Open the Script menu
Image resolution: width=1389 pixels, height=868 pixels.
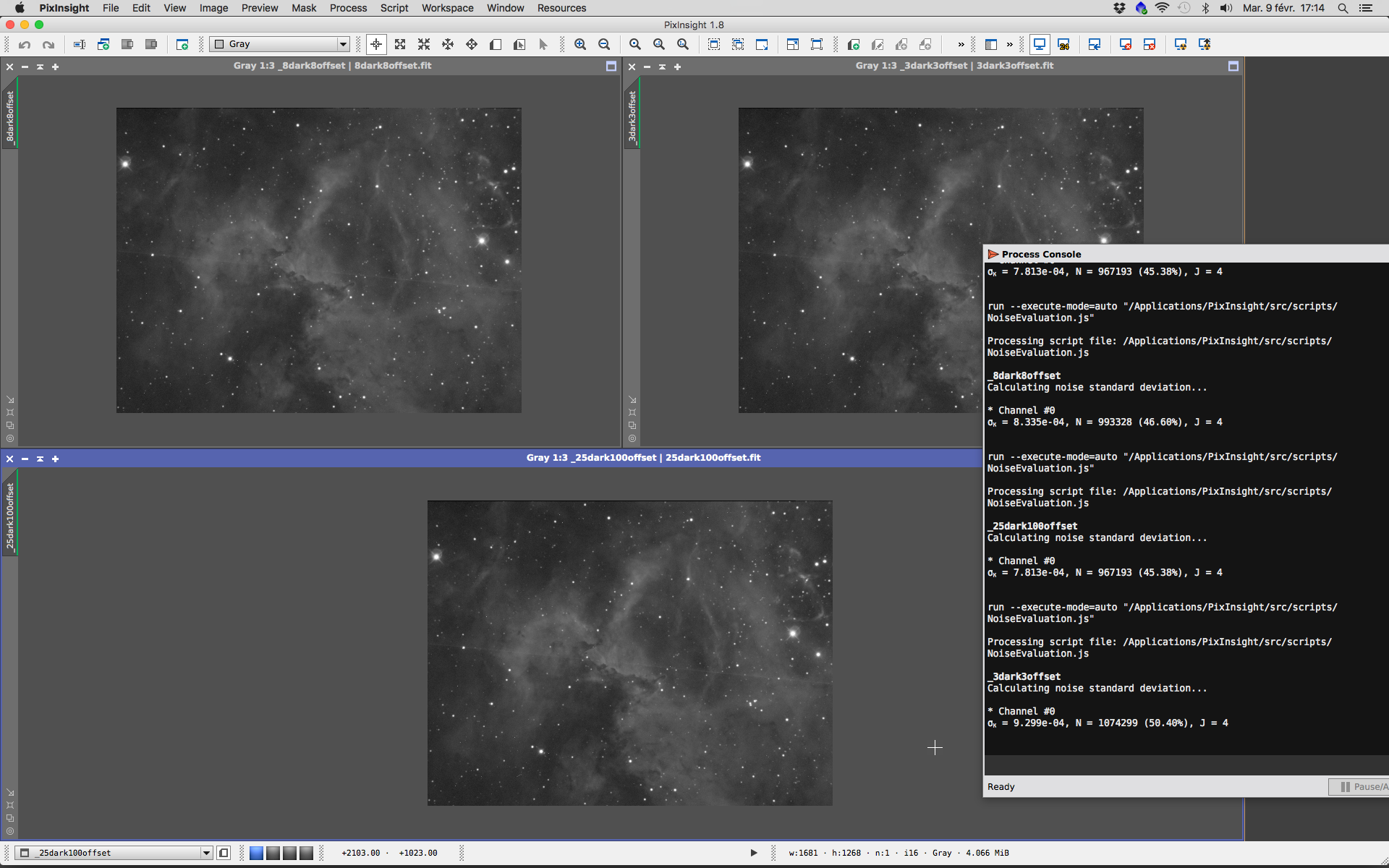click(394, 8)
